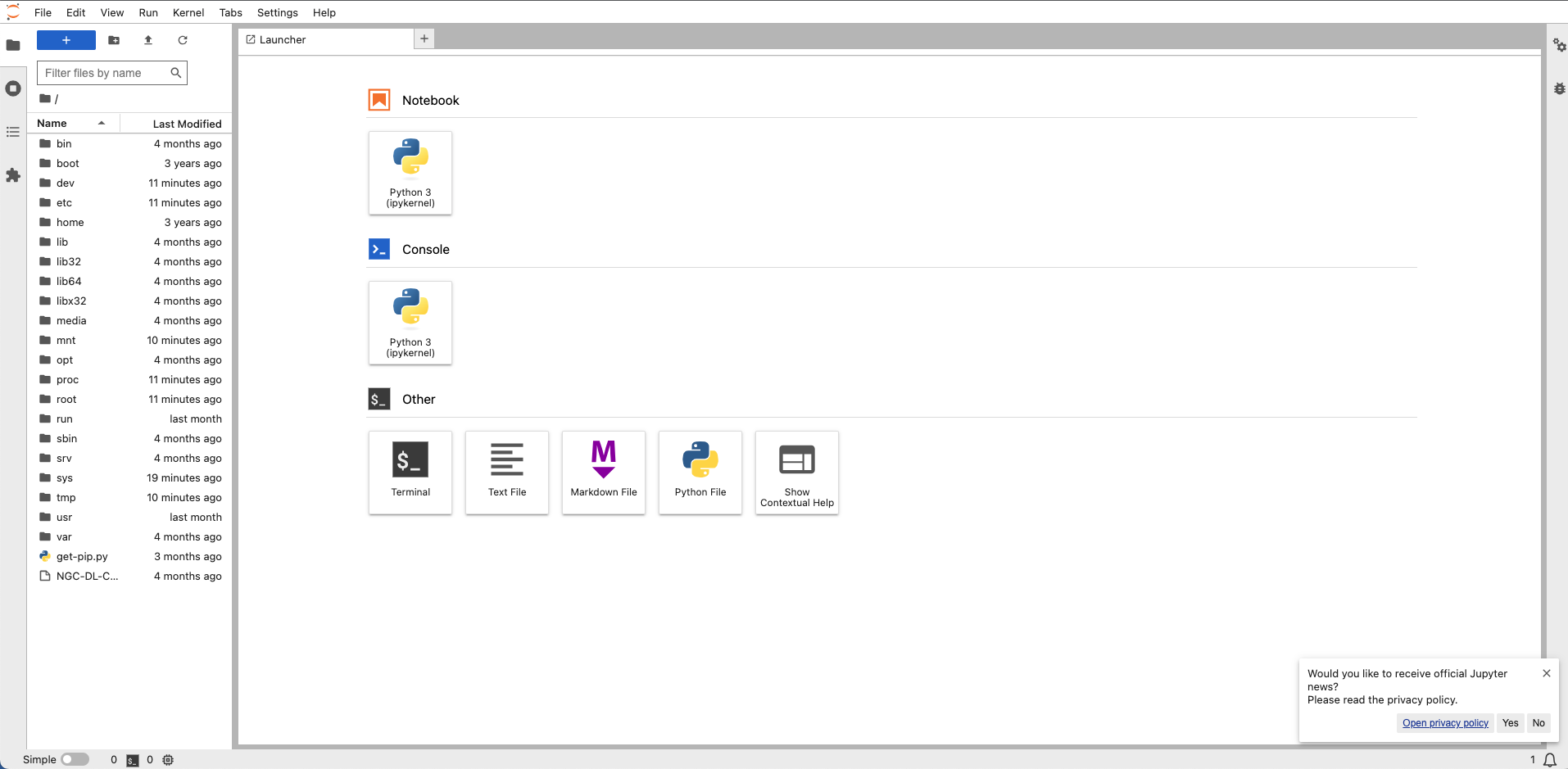Add a new tab with the plus button

tap(424, 38)
